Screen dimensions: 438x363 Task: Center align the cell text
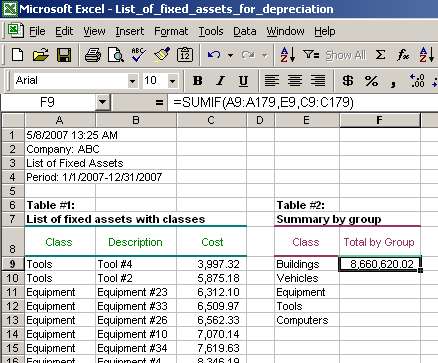point(295,81)
